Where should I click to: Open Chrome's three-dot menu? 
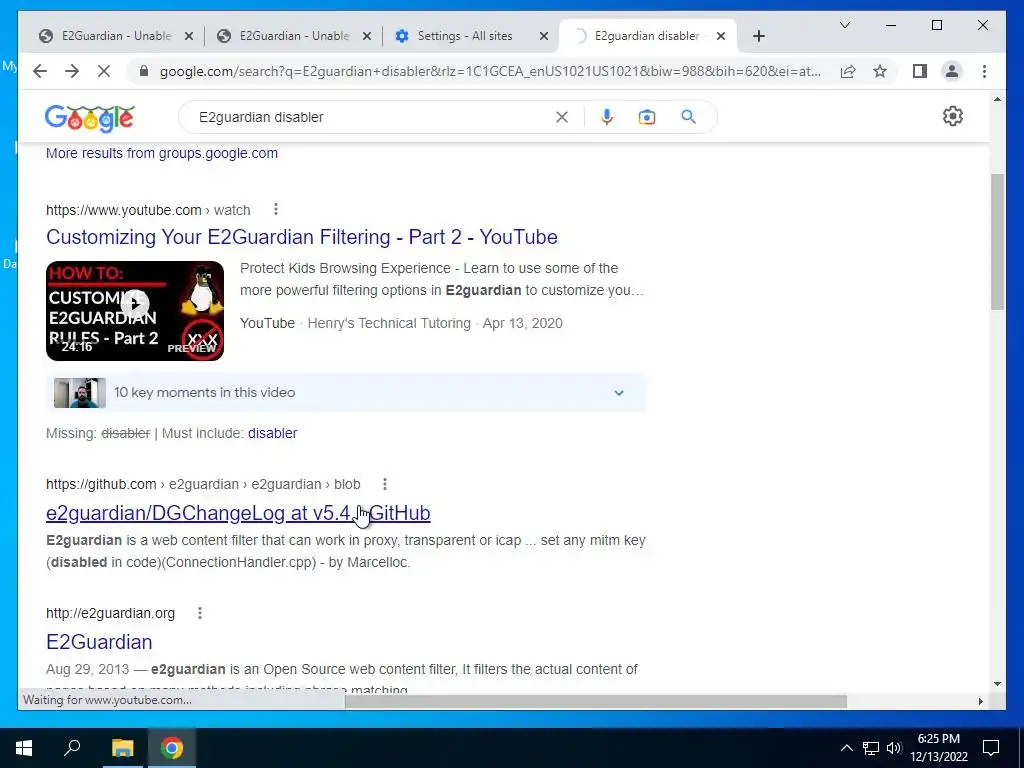point(984,71)
